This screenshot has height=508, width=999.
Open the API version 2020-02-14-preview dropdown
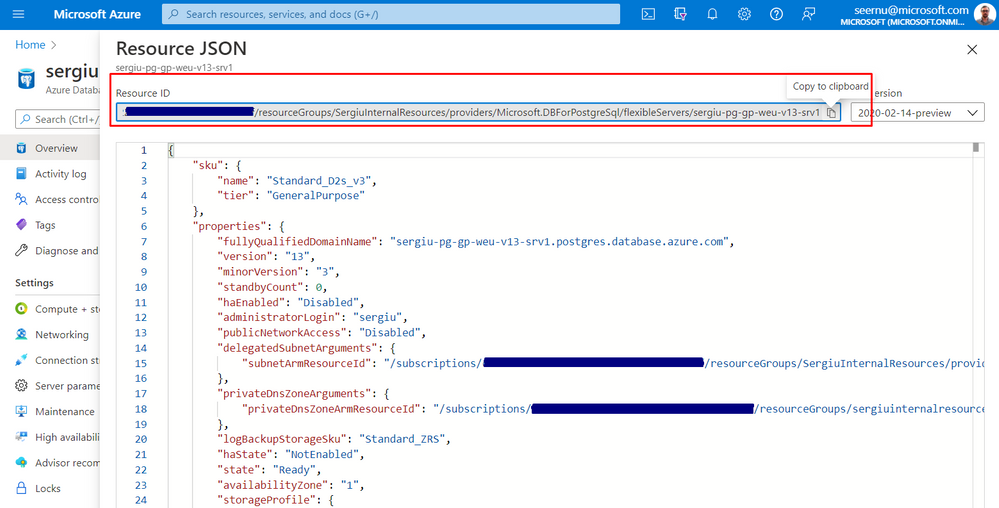pyautogui.click(x=917, y=113)
